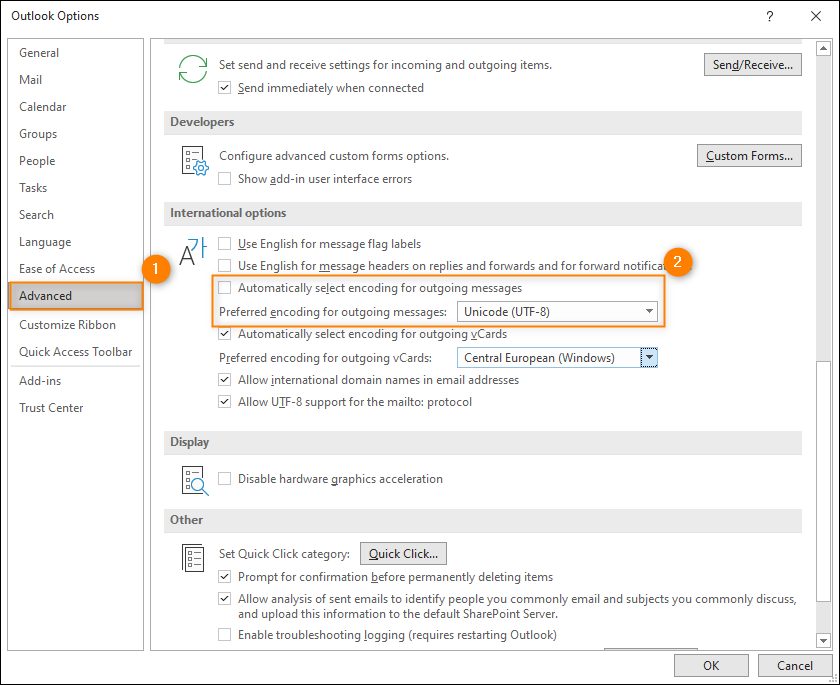This screenshot has height=685, width=840.
Task: Check Disable hardware graphics acceleration
Action: click(224, 479)
